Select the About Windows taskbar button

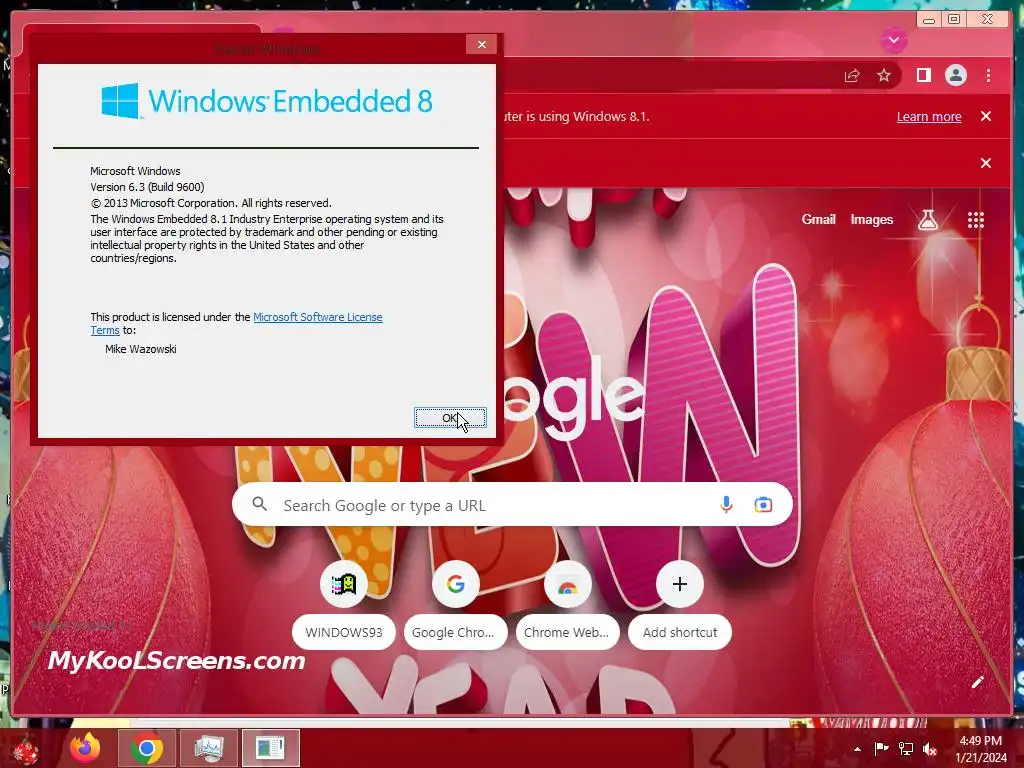[270, 748]
